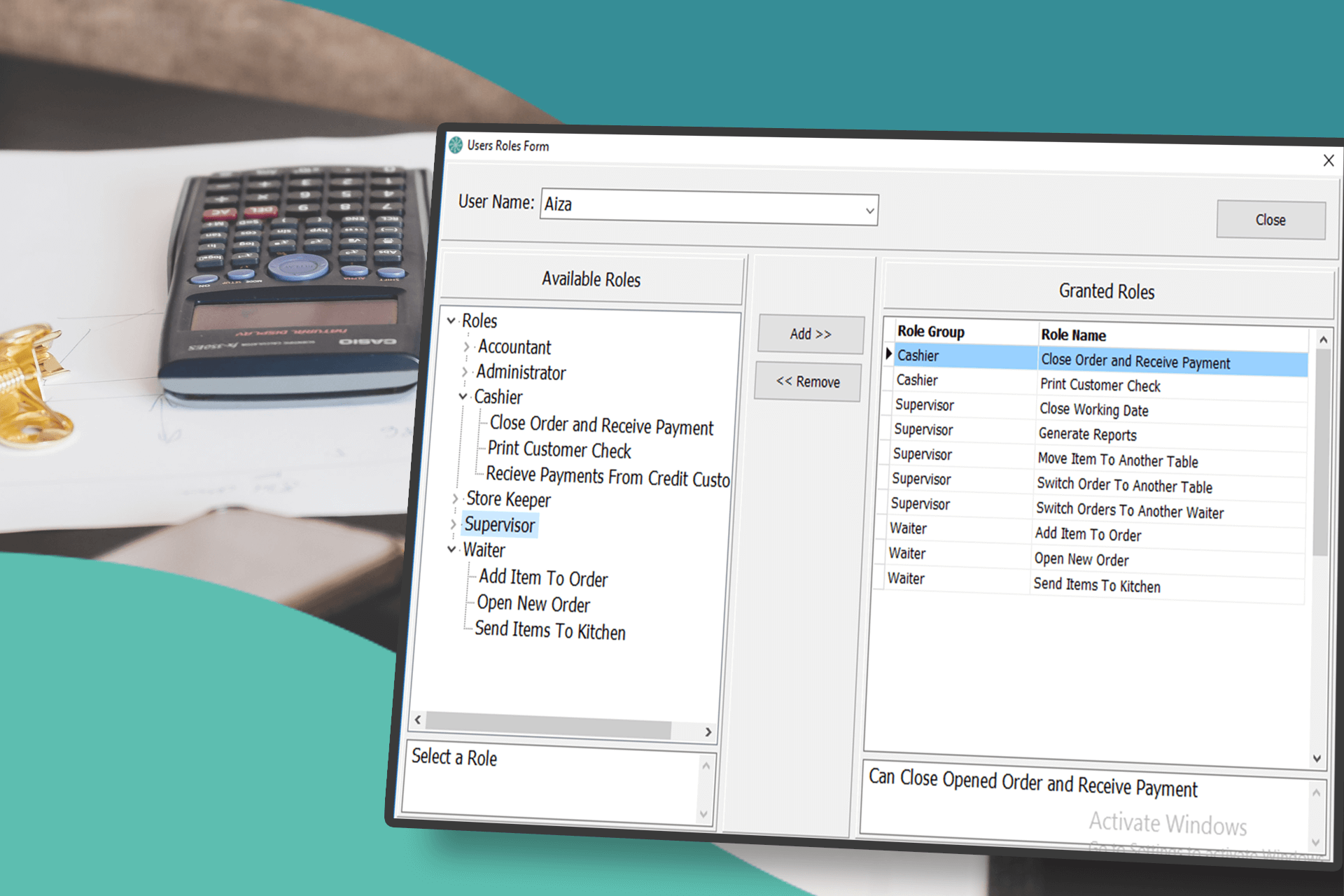
Task: Click the Users Roles Form title icon
Action: tap(456, 145)
